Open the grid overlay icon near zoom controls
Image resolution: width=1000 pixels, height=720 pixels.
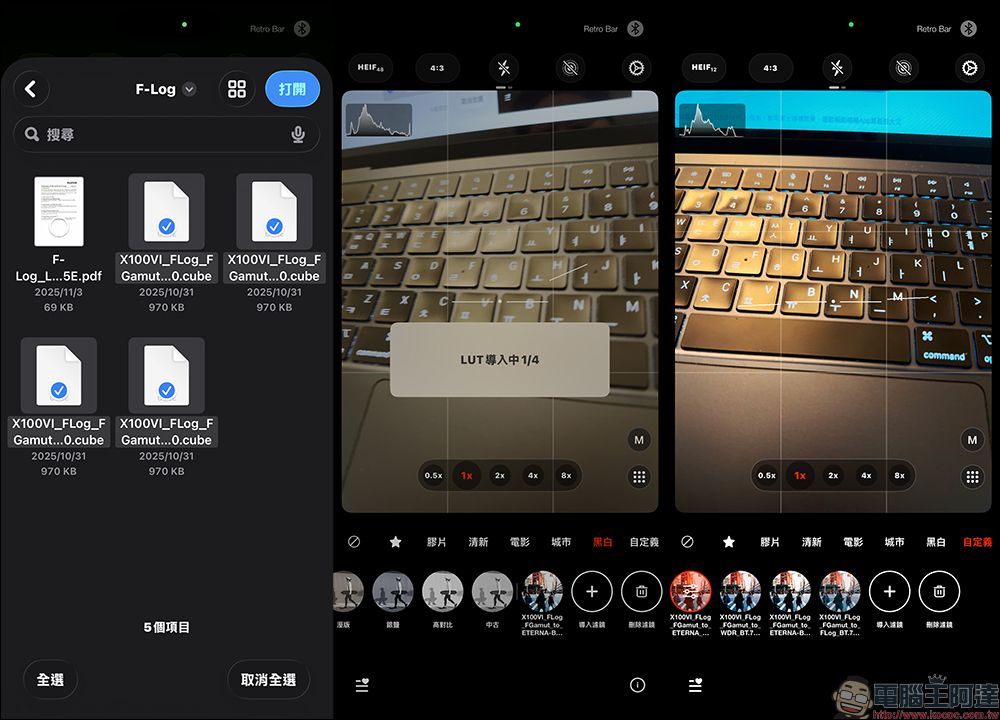(x=639, y=476)
